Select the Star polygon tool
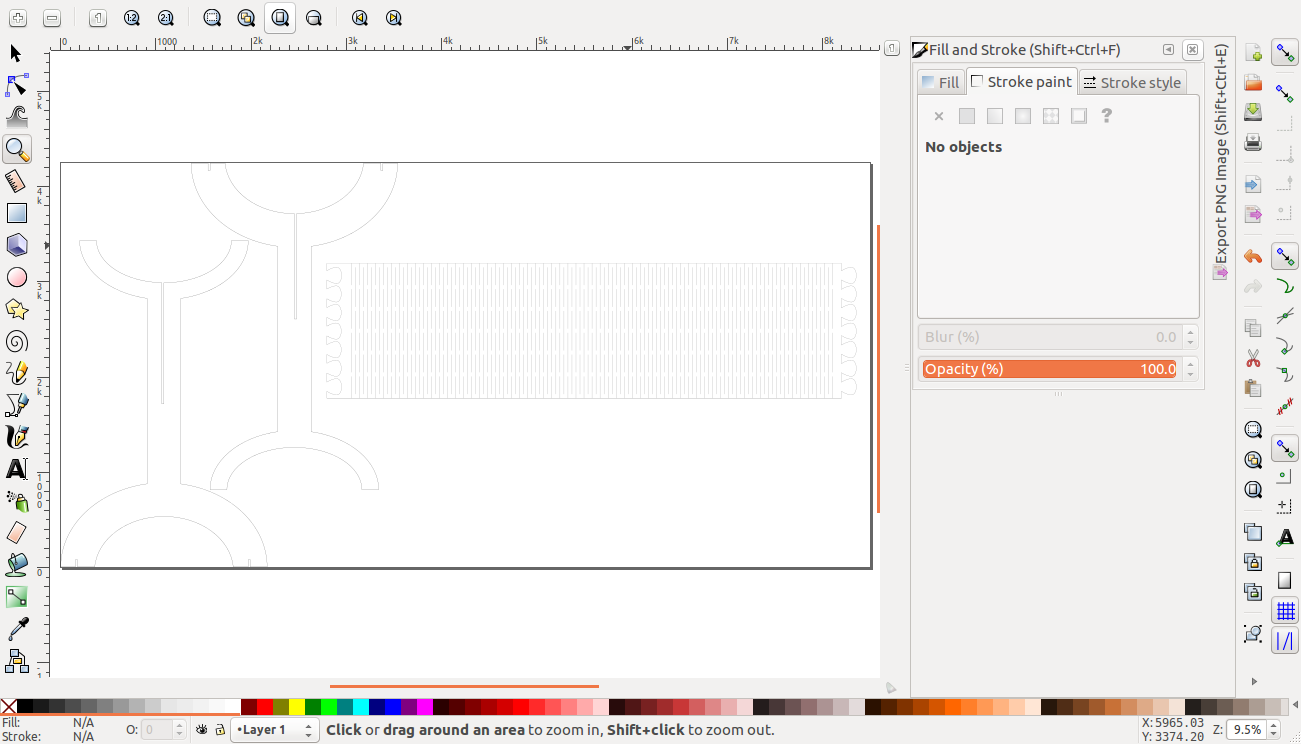The image size is (1301, 744). 16,309
